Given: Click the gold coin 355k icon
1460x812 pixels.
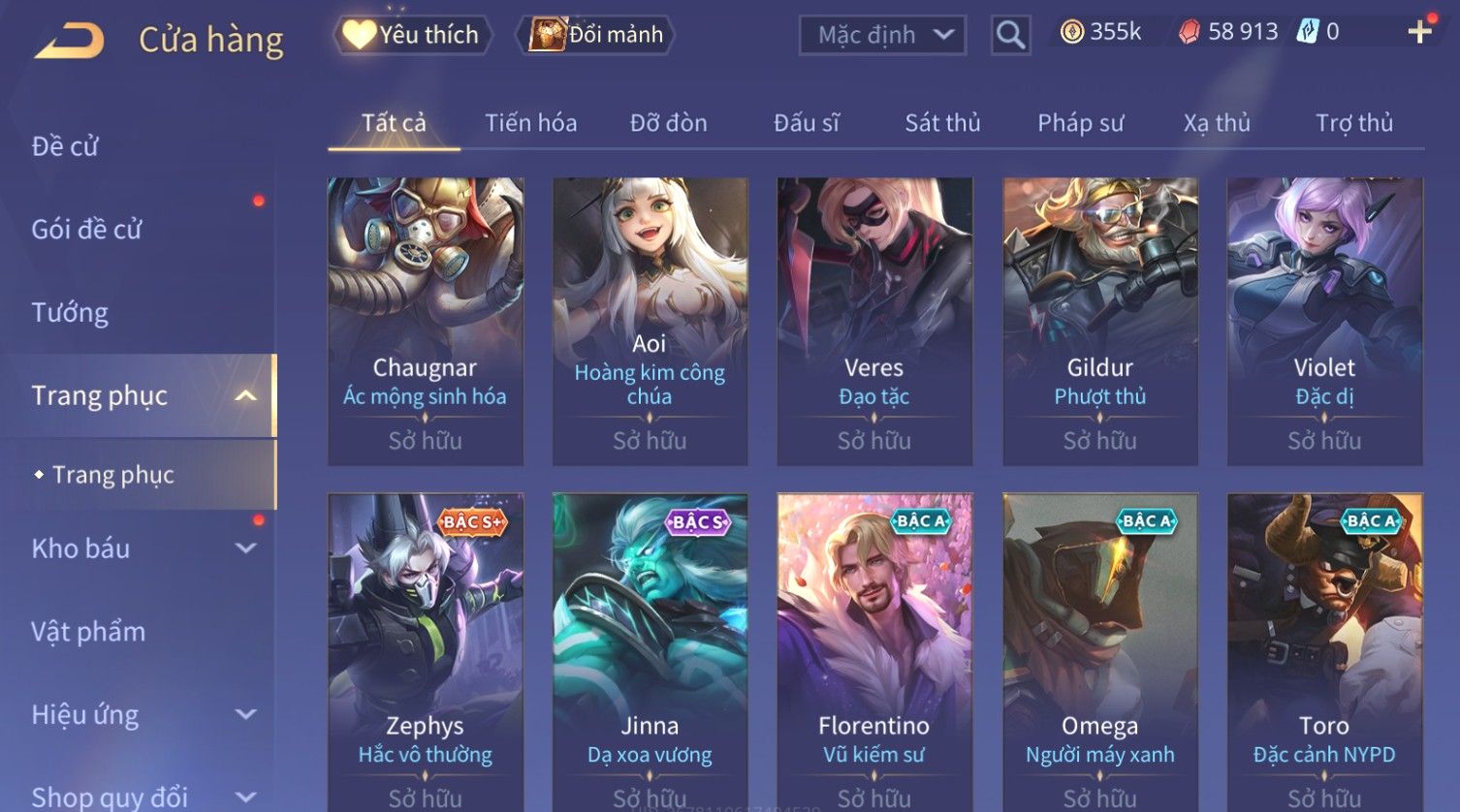Looking at the screenshot, I should [1071, 33].
